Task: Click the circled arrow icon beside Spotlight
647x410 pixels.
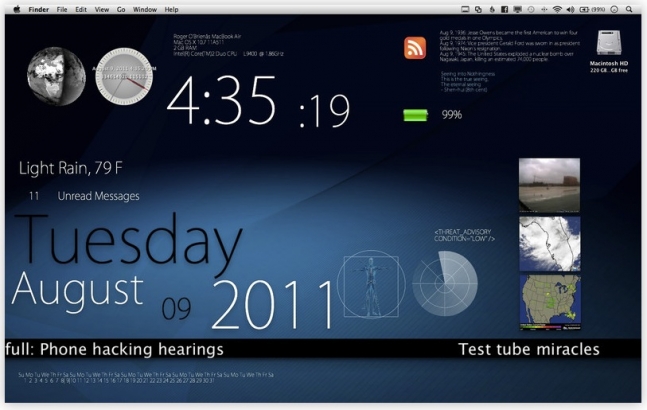Action: tap(614, 9)
